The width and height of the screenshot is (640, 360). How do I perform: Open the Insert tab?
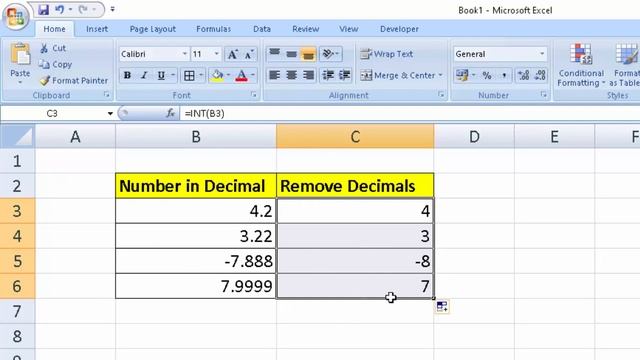[97, 29]
